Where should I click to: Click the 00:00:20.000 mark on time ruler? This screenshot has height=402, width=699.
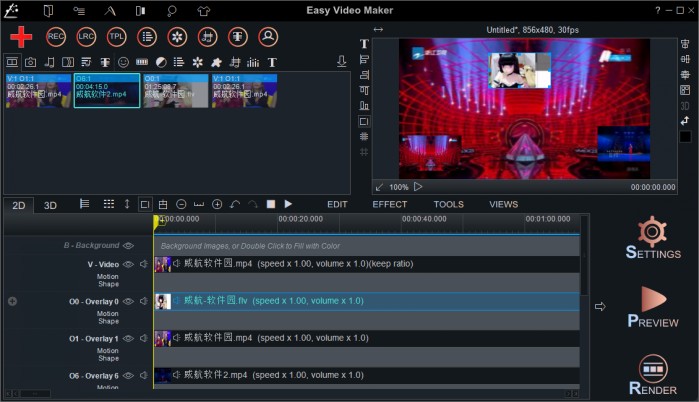tap(300, 219)
